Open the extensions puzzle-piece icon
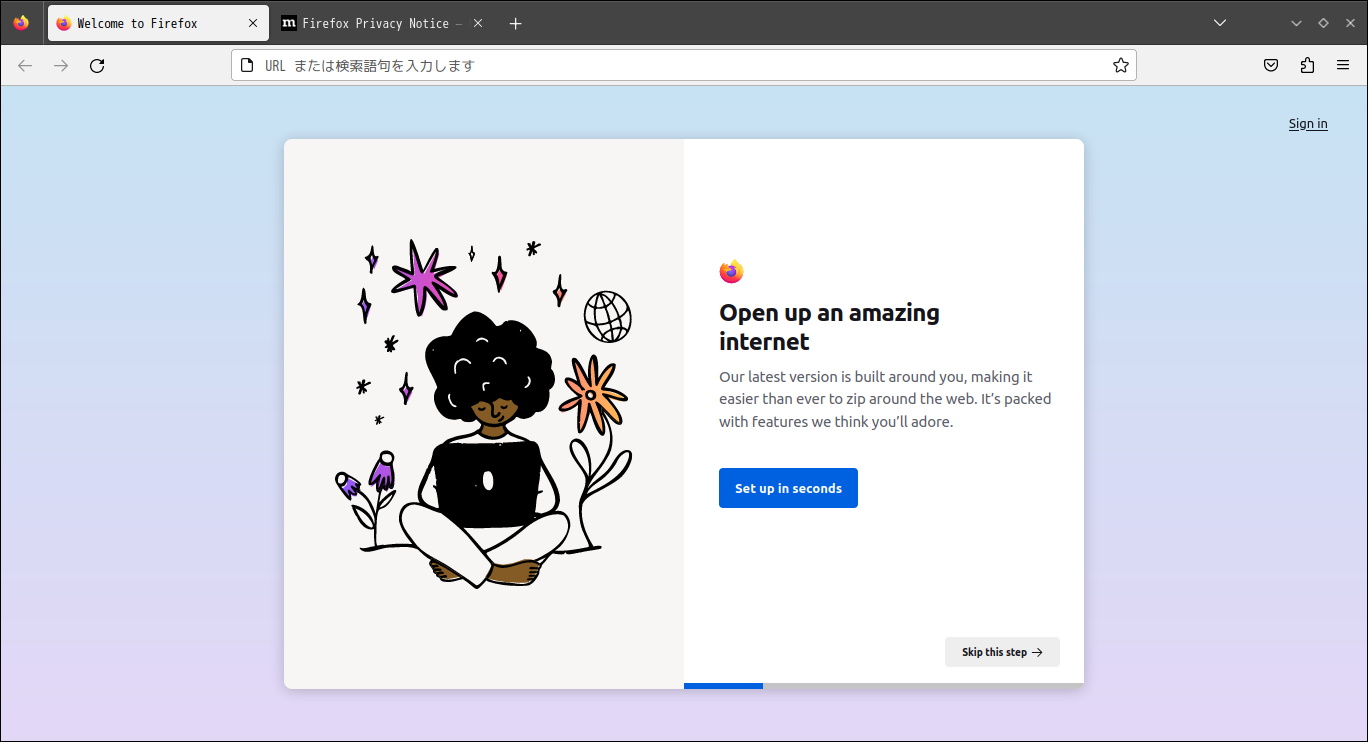The height and width of the screenshot is (742, 1368). click(x=1307, y=65)
